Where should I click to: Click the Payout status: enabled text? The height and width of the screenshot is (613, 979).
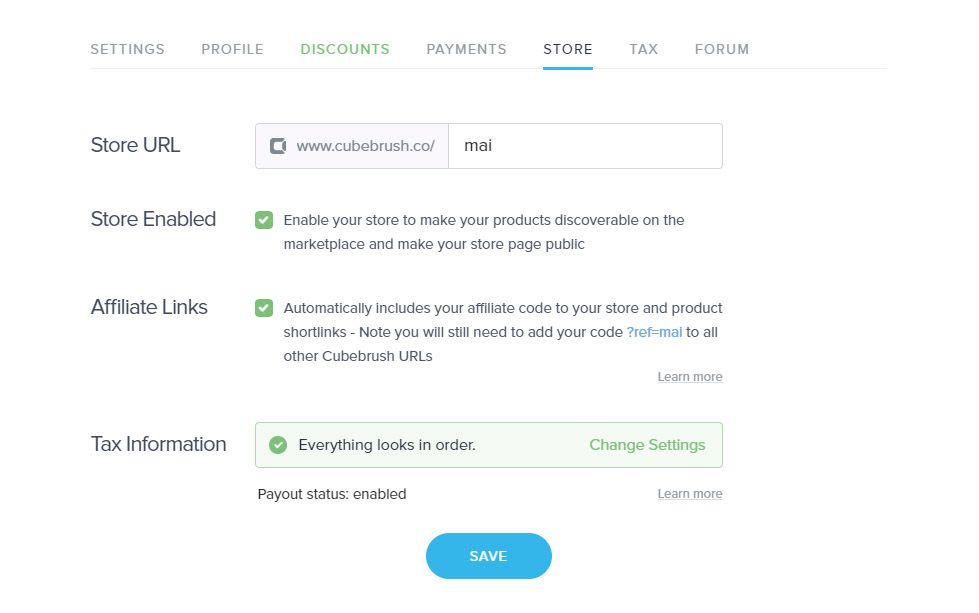point(332,494)
